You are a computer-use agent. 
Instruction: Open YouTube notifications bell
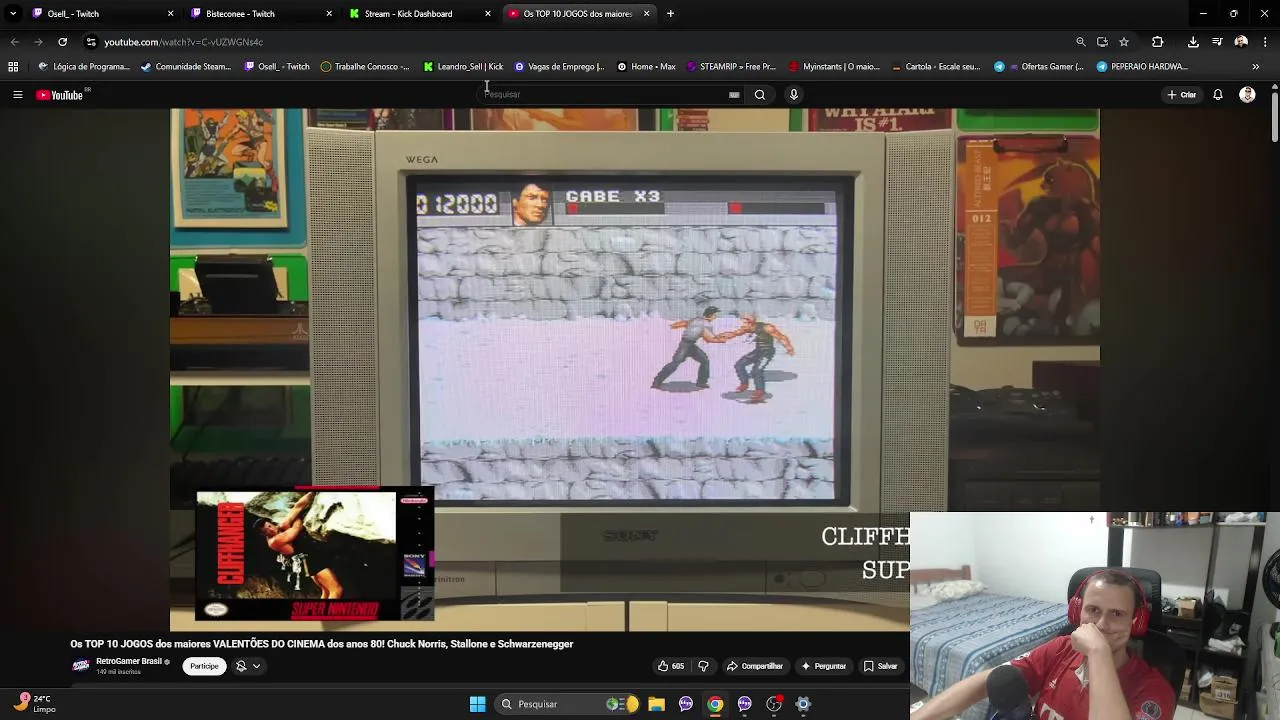(x=1218, y=95)
